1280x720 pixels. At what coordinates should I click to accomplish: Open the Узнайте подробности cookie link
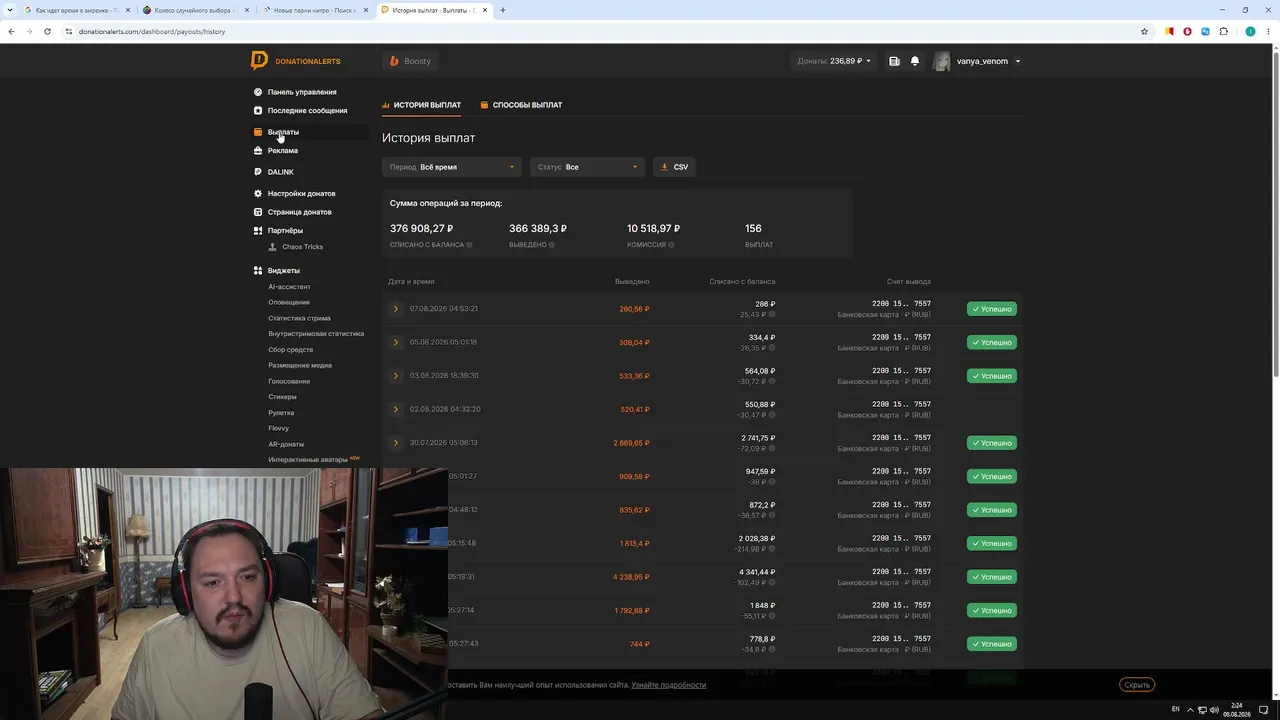coord(668,685)
